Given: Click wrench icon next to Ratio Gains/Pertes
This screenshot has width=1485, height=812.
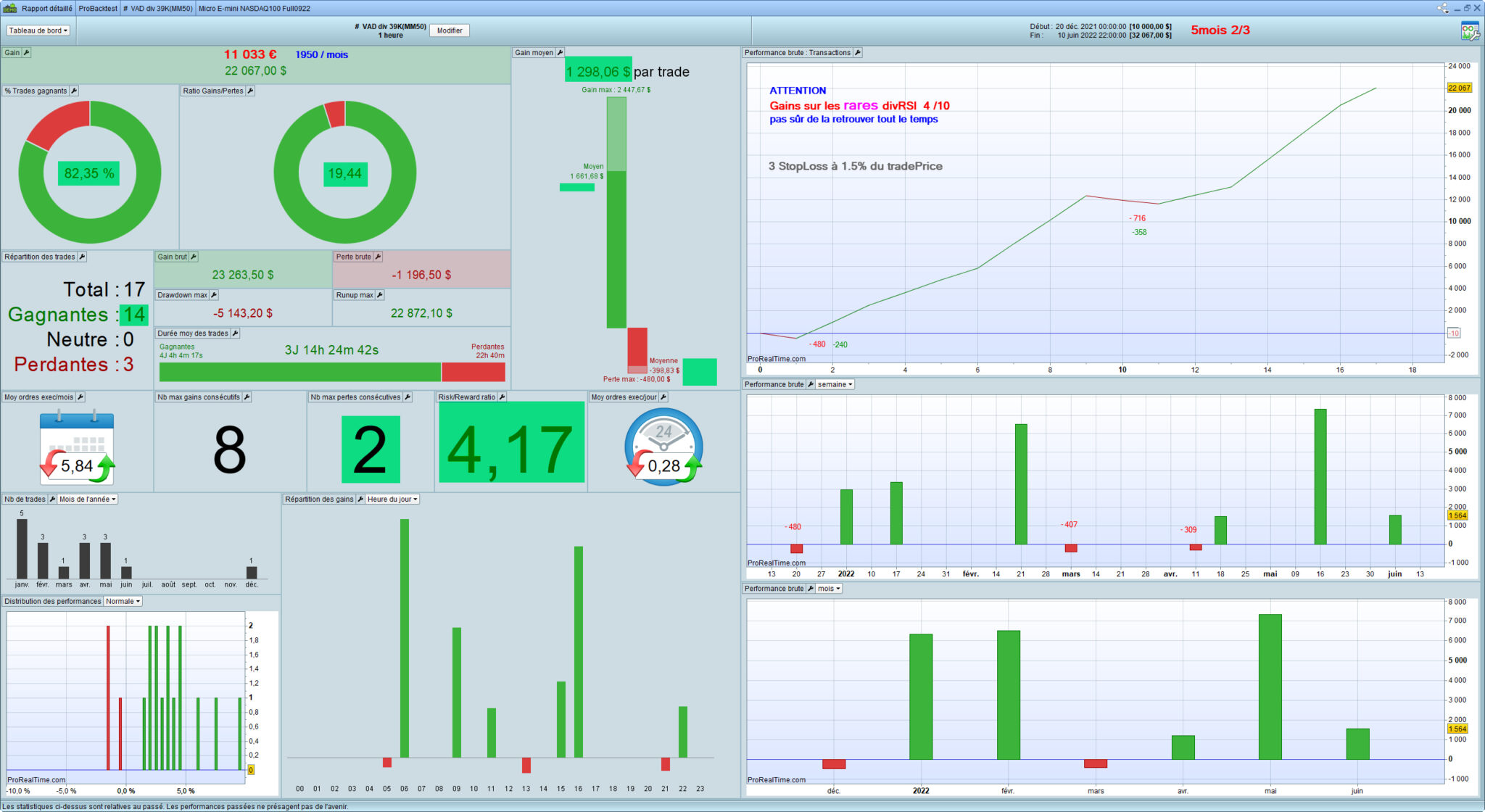Looking at the screenshot, I should click(x=250, y=91).
